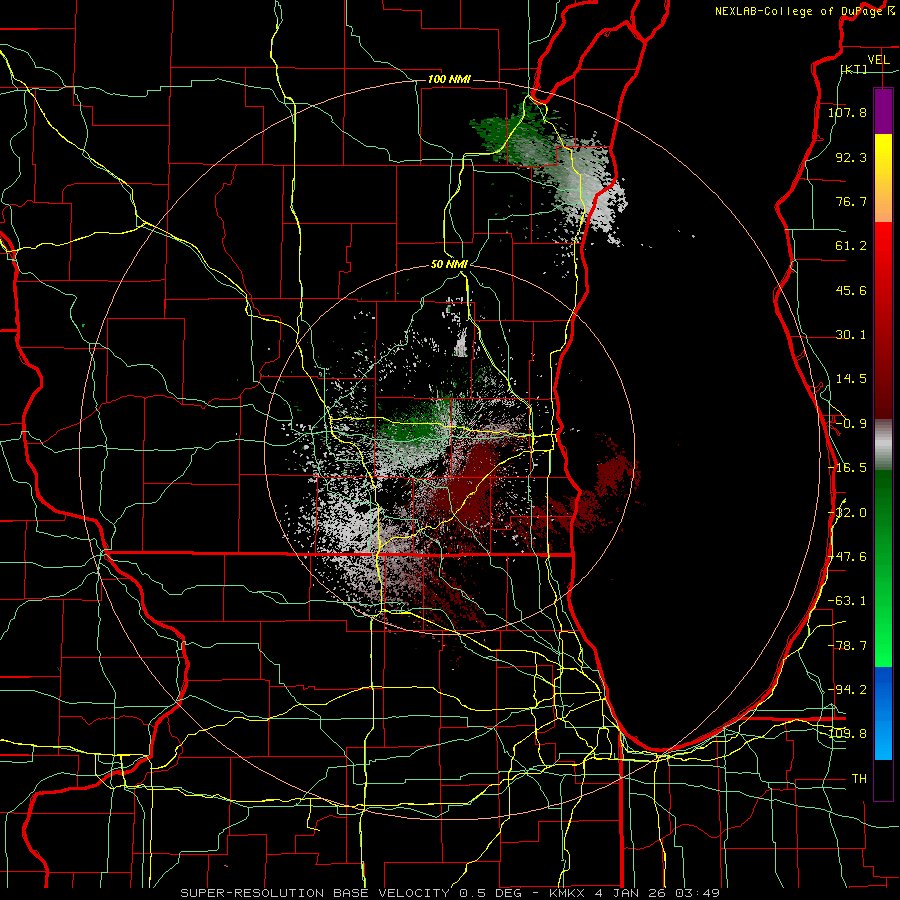
Task: Select the -78.7 velocity scale value
Action: click(847, 646)
